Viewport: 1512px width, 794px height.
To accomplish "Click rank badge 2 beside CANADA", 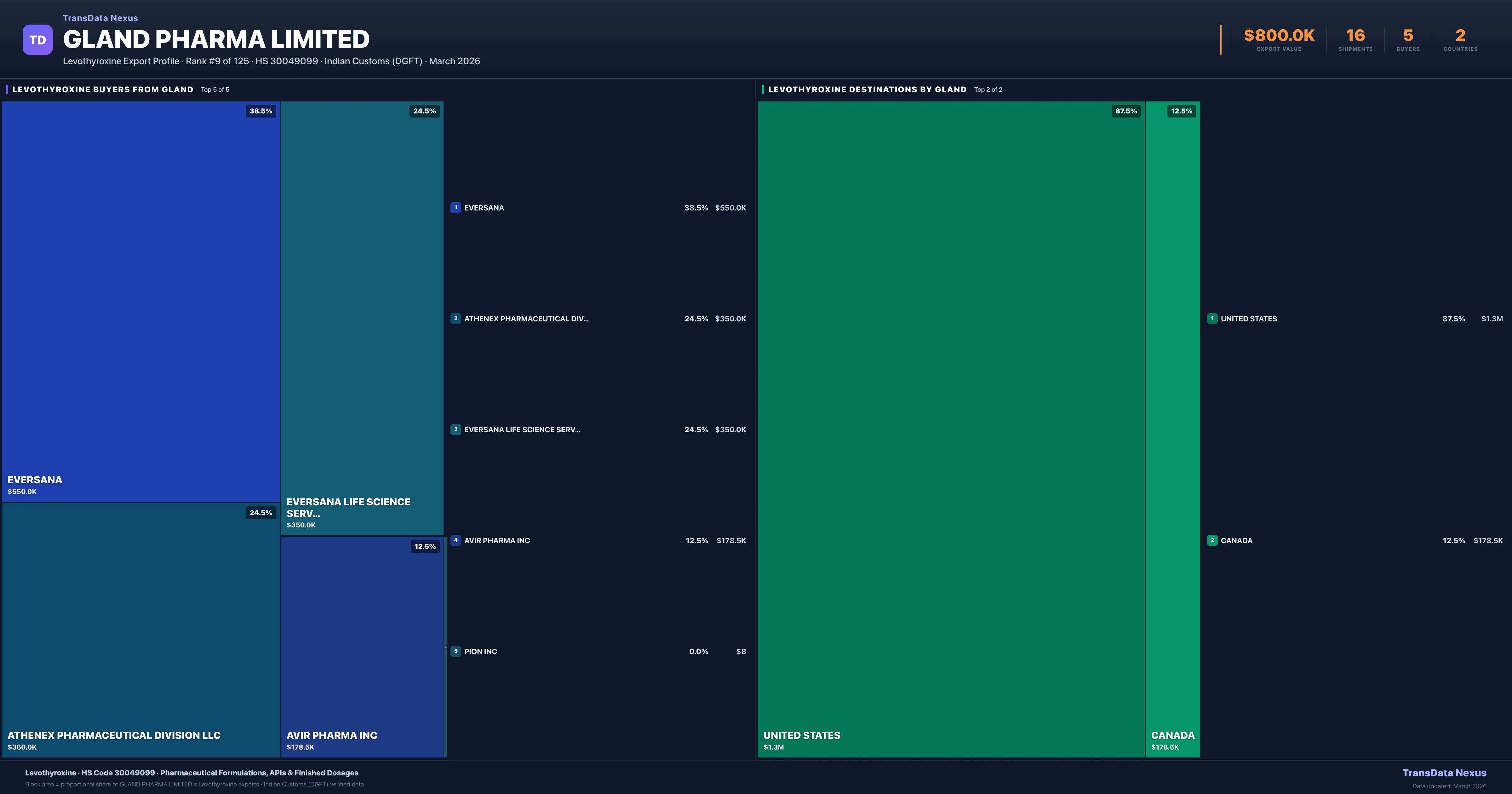I will click(x=1212, y=540).
